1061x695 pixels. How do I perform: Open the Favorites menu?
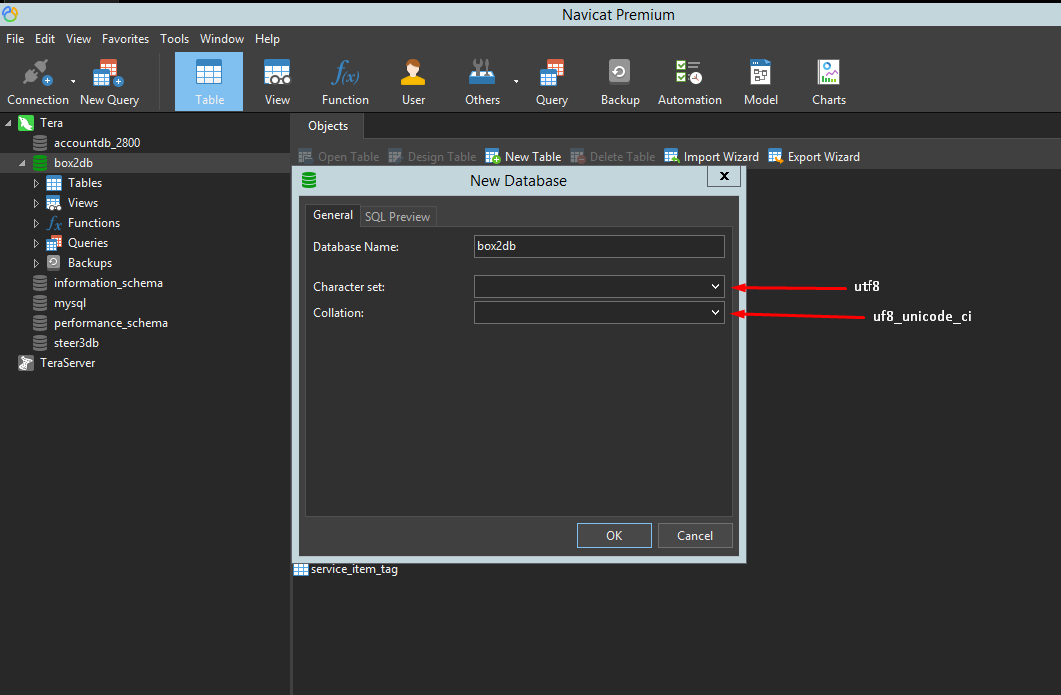[x=125, y=39]
